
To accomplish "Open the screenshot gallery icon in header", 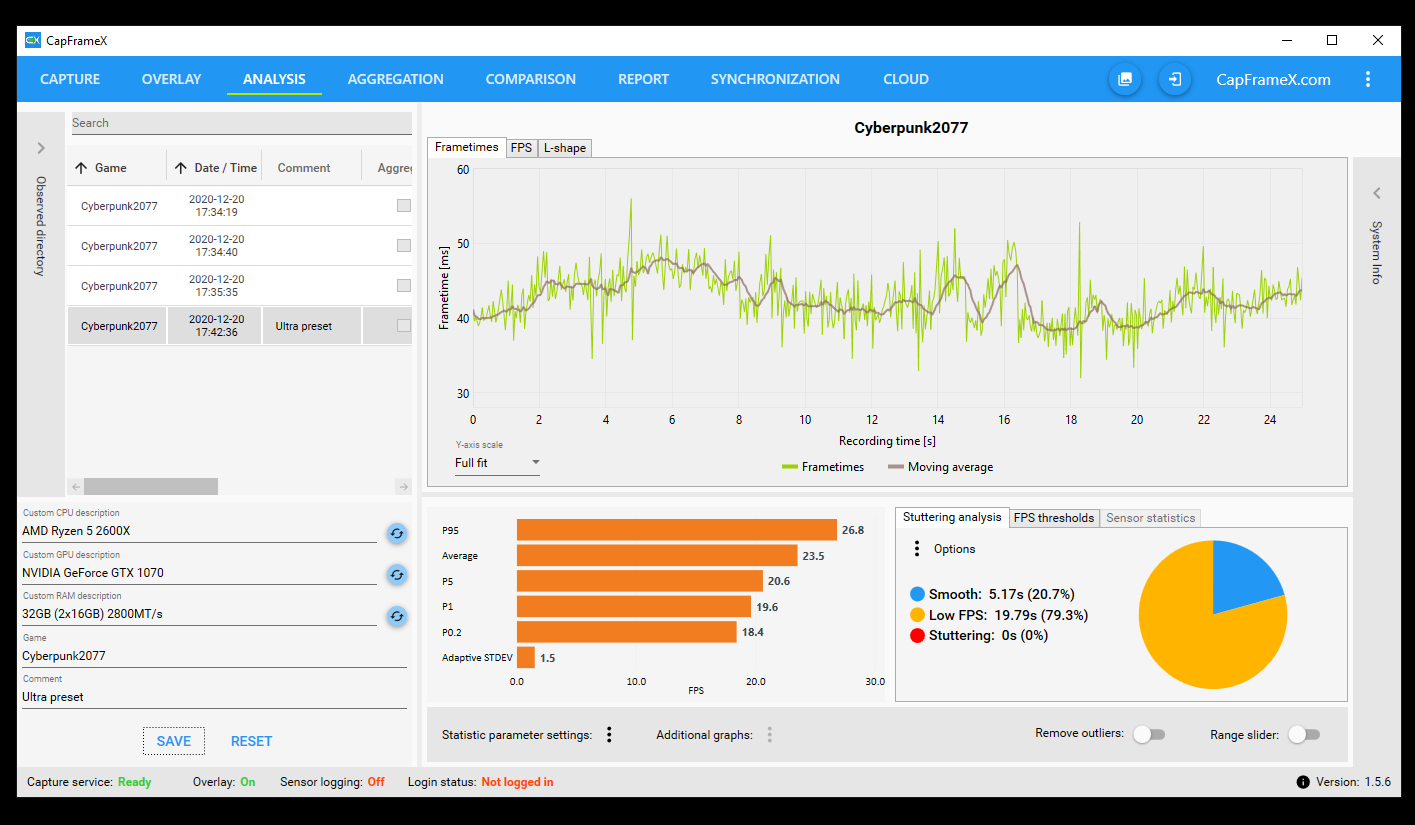I will coord(1125,79).
